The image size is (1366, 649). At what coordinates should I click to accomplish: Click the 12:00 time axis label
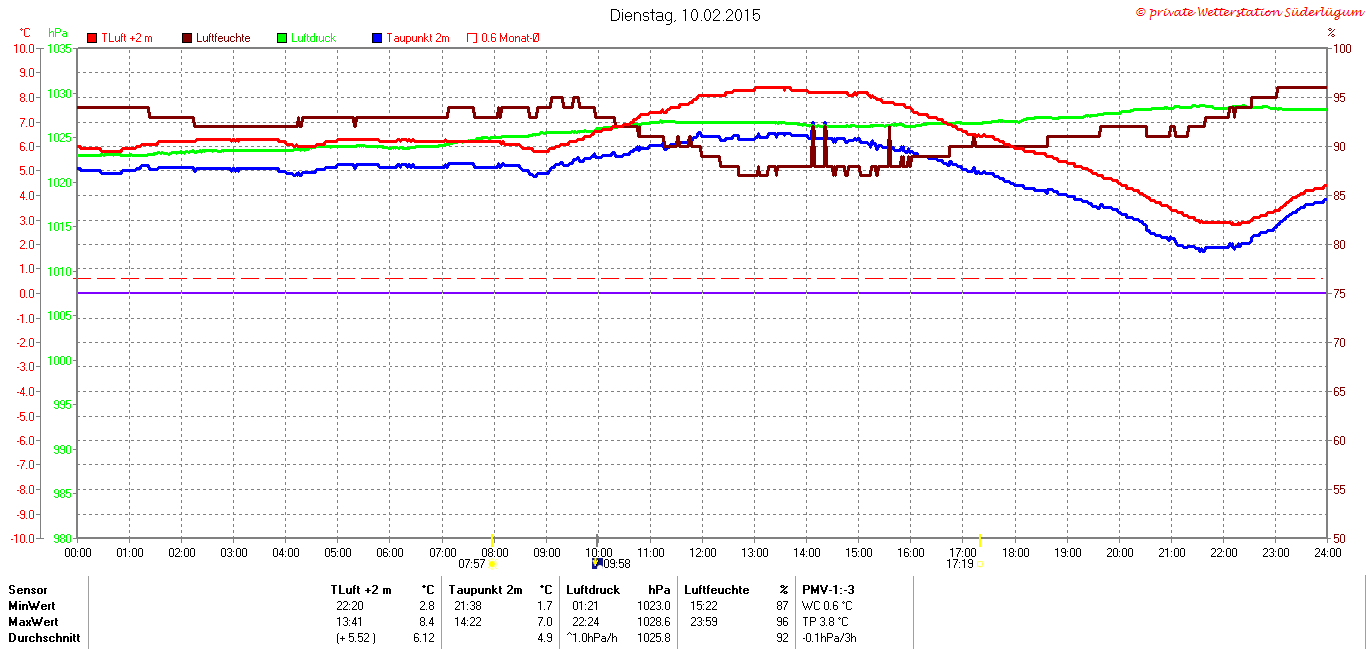(702, 552)
